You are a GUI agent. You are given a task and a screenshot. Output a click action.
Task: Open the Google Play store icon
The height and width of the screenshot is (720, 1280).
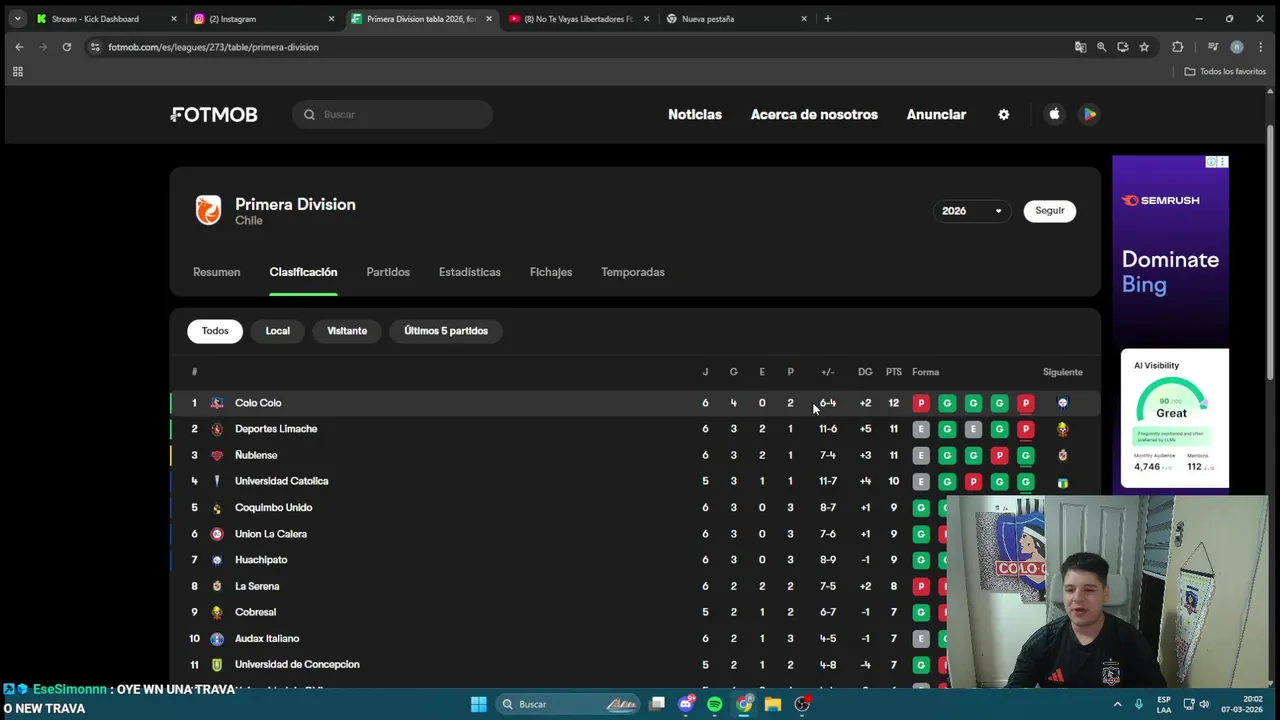click(x=1090, y=114)
